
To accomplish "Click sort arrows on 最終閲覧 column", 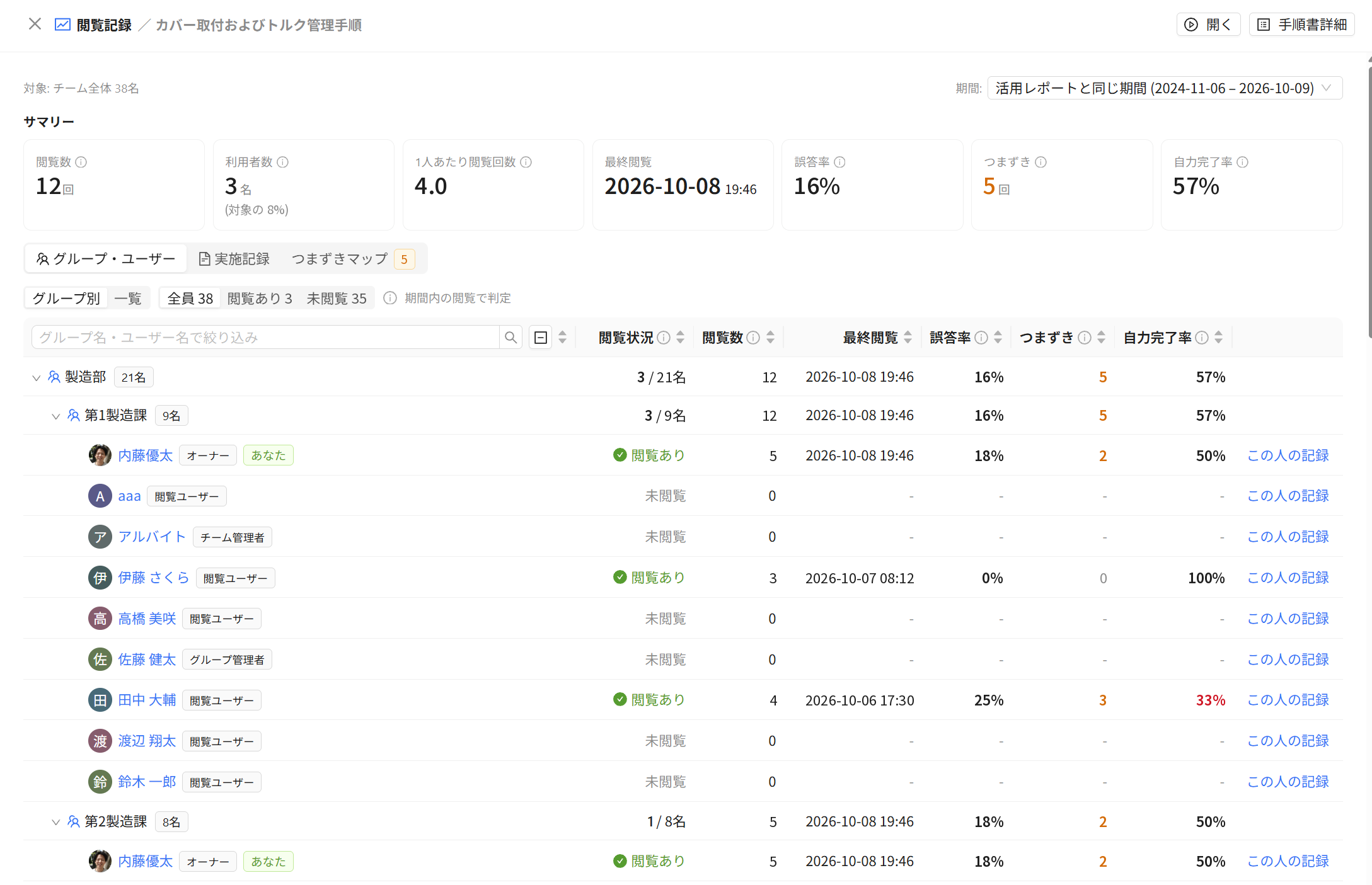I will point(908,338).
